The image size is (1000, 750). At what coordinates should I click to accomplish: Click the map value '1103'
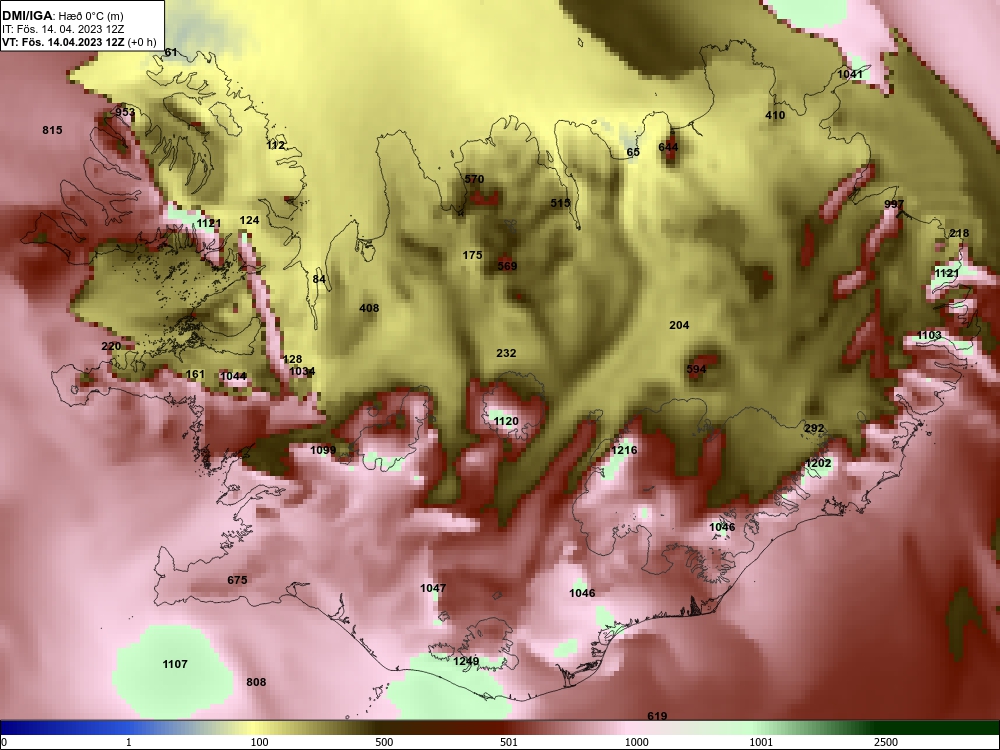(929, 335)
